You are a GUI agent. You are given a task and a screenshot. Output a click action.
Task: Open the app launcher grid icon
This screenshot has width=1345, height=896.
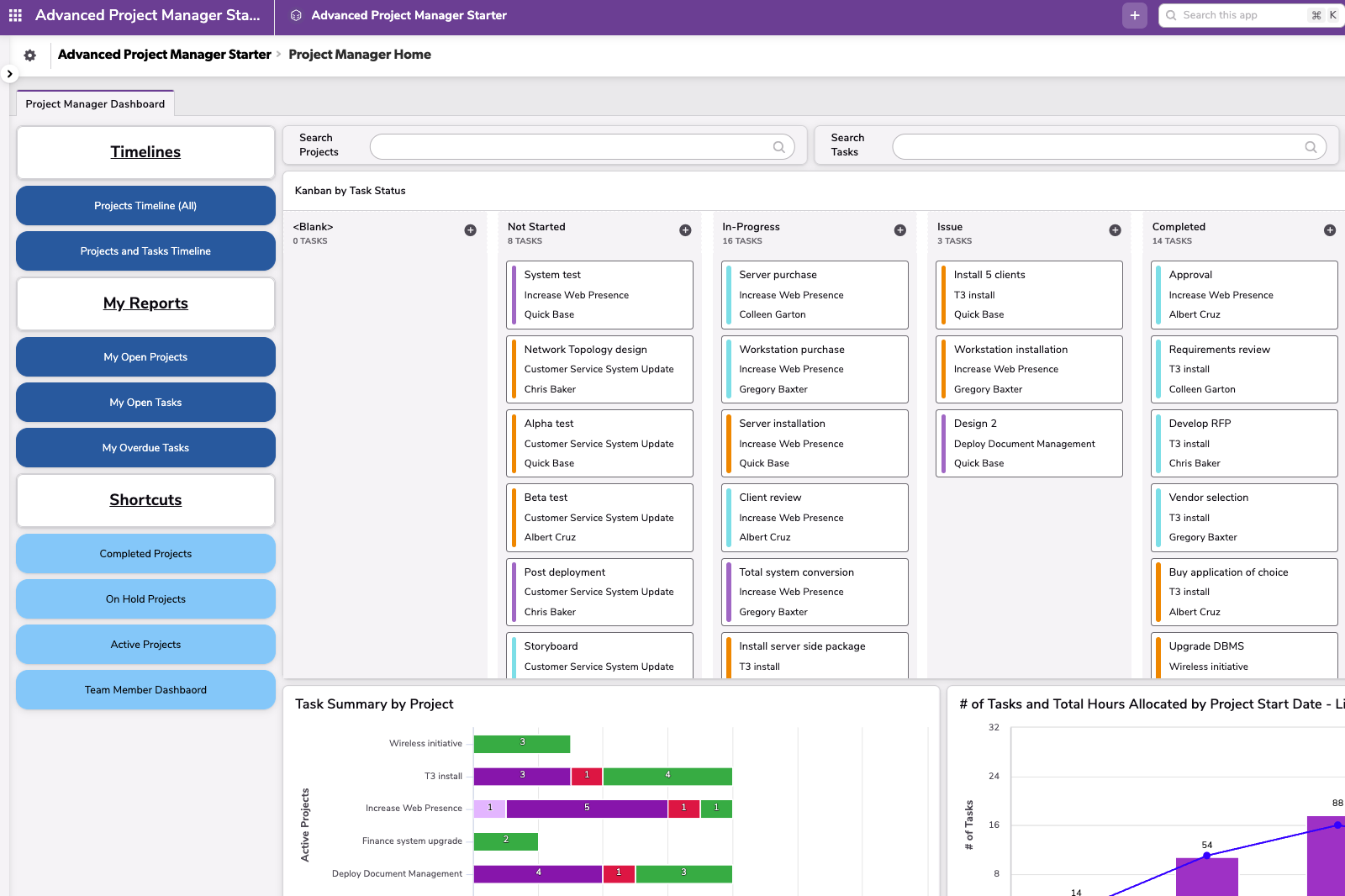(x=15, y=15)
